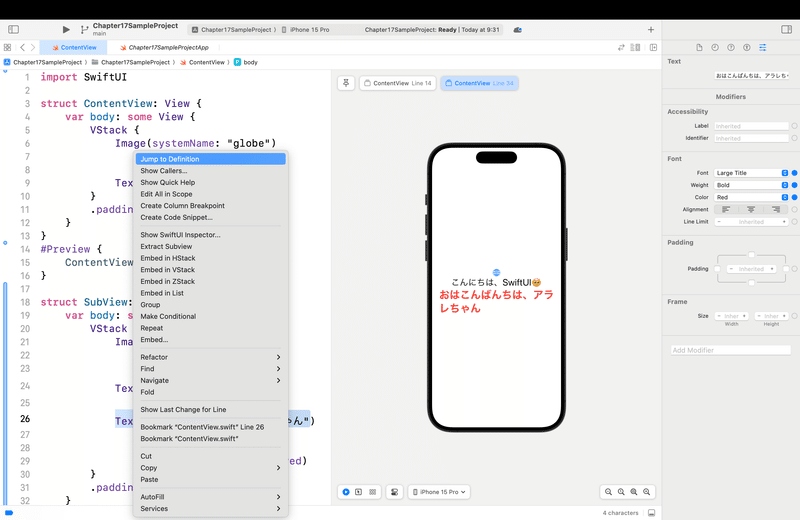This screenshot has height=520, width=800.
Task: Expand the Services submenu
Action: click(210, 509)
